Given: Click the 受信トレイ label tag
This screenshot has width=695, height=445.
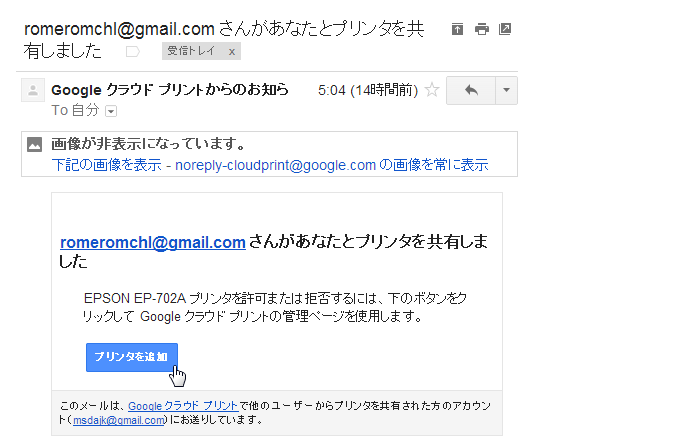Looking at the screenshot, I should point(191,51).
